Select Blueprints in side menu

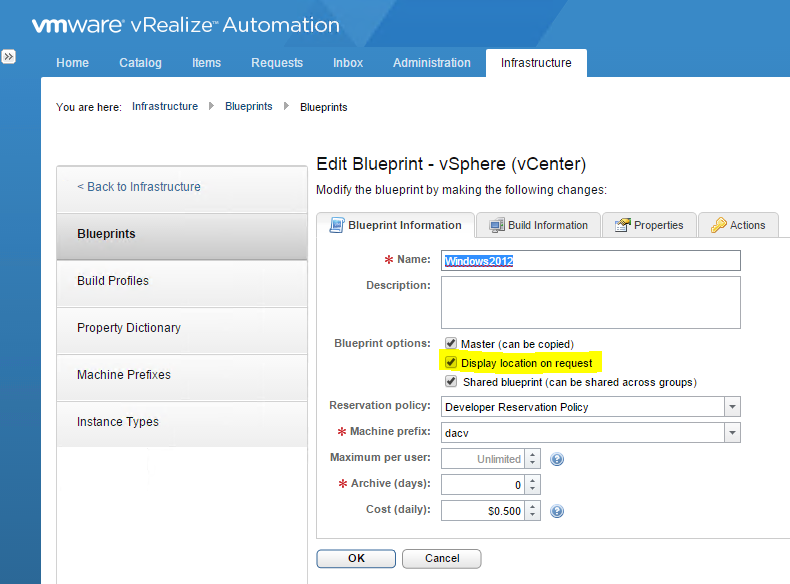tap(182, 236)
